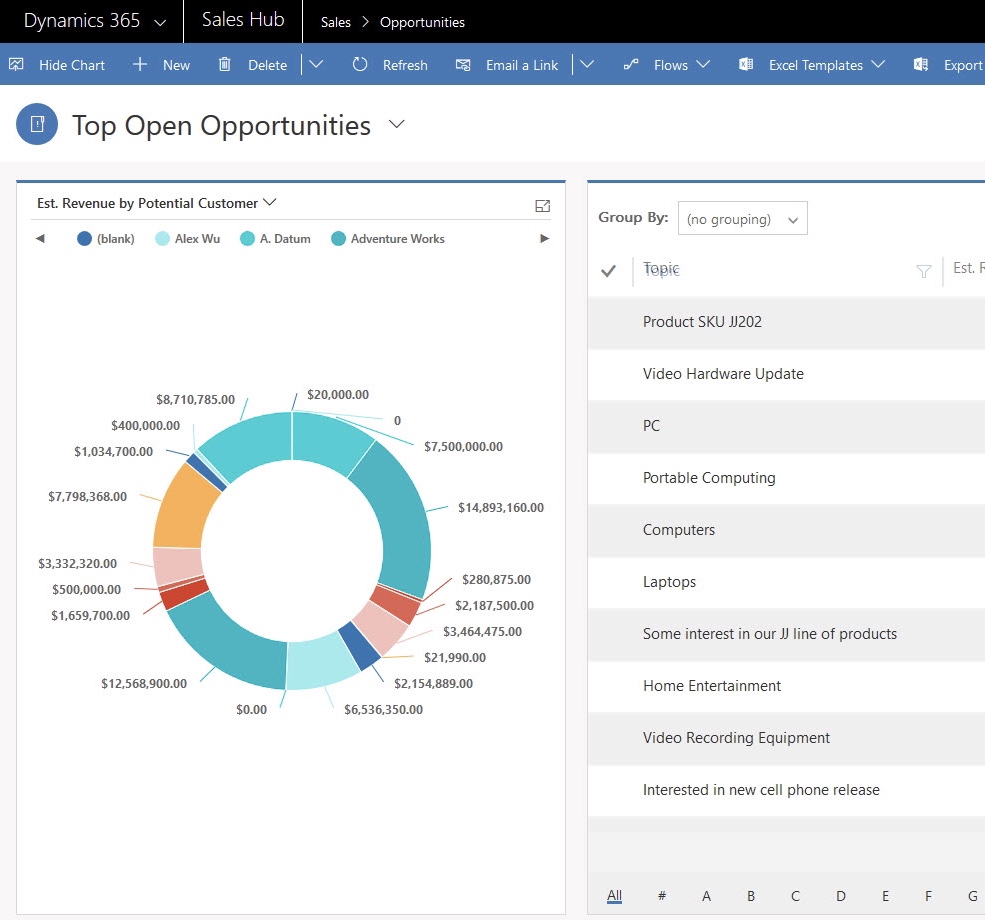Expand the chart using the expand icon
The image size is (985, 920).
543,206
